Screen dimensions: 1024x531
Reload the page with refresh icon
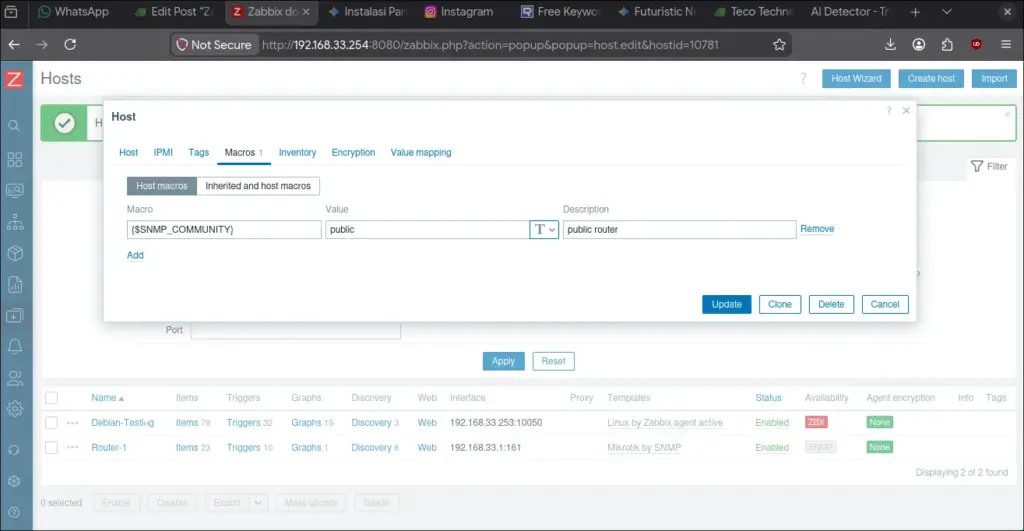70,44
